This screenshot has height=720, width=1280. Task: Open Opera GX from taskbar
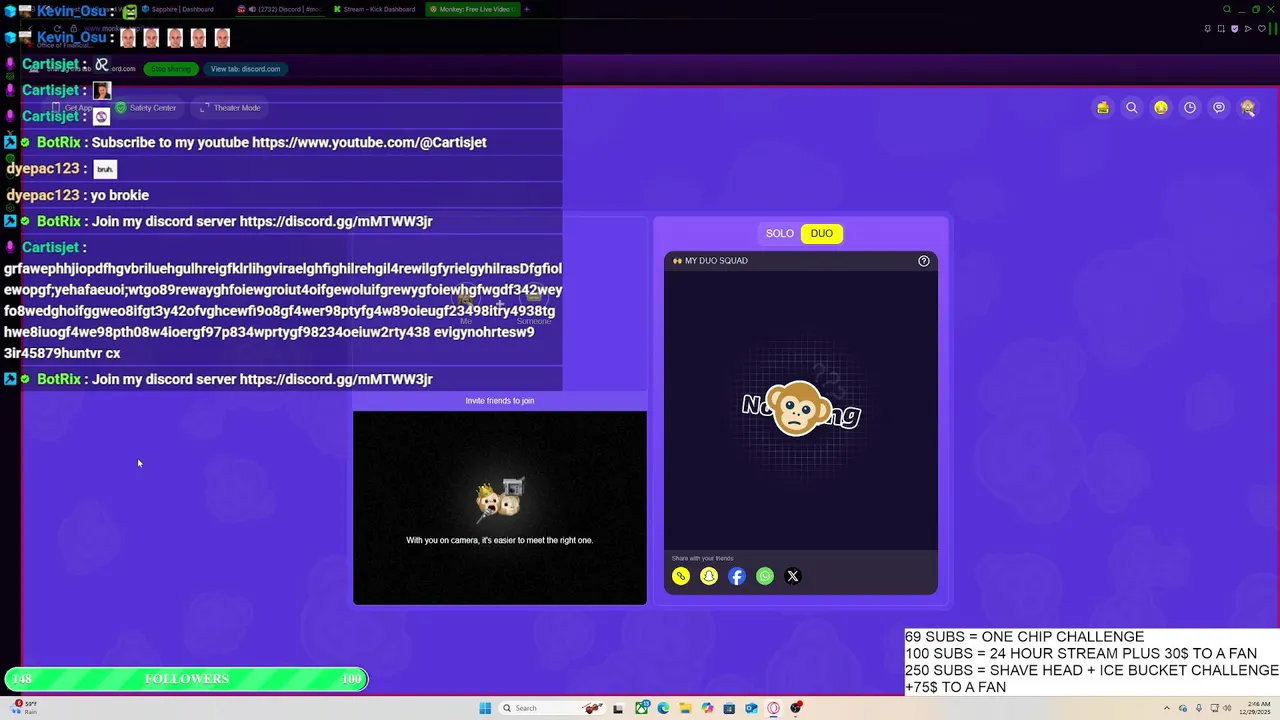pyautogui.click(x=773, y=708)
